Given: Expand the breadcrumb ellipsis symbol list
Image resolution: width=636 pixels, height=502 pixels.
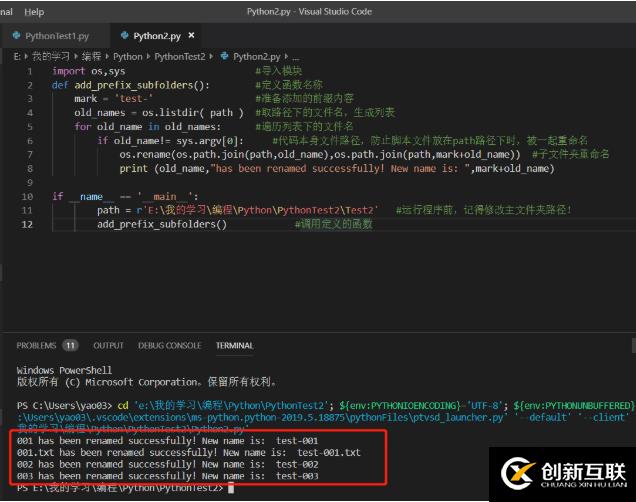Looking at the screenshot, I should click(292, 57).
